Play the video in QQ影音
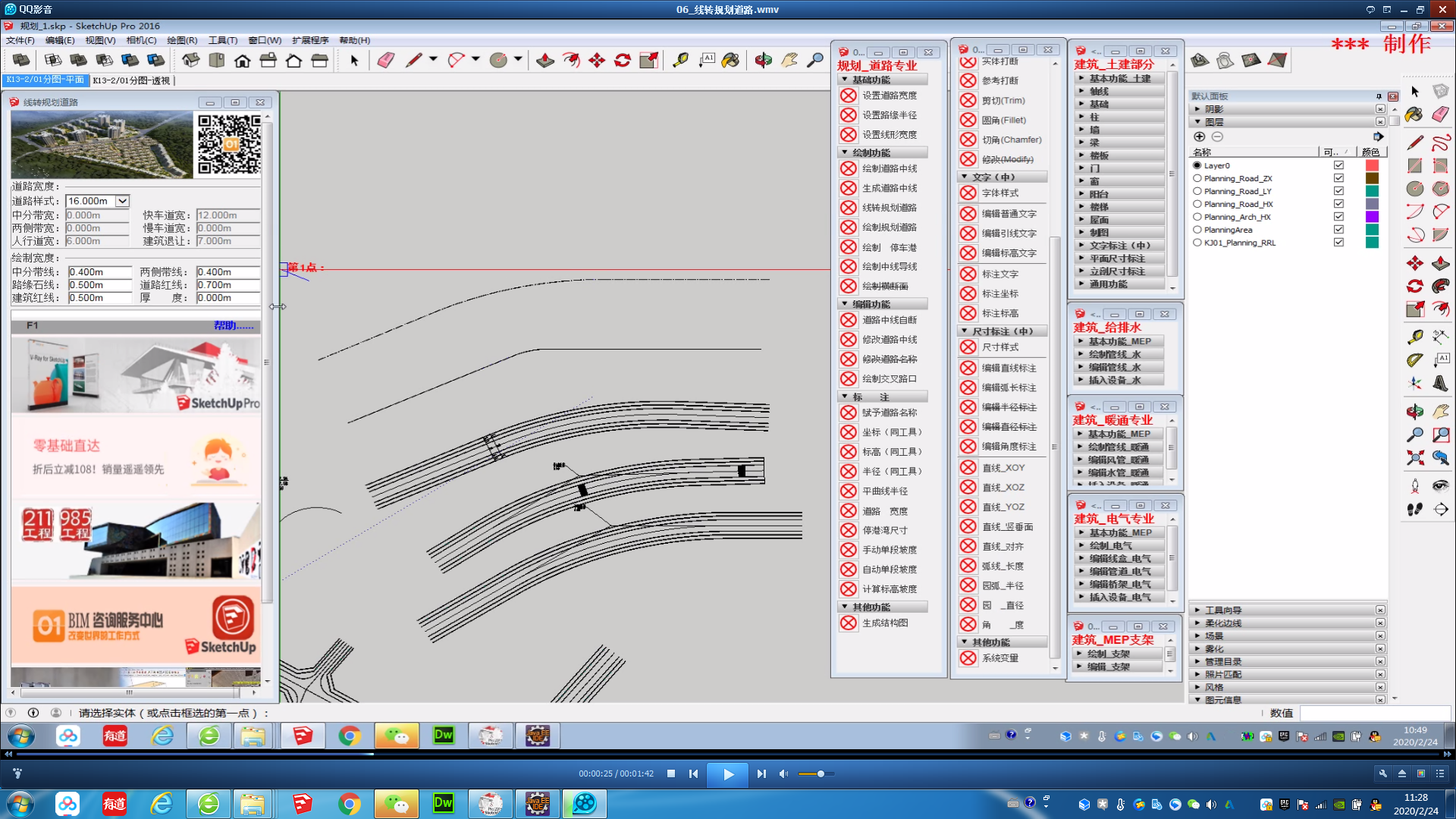This screenshot has width=1456, height=819. [x=728, y=774]
